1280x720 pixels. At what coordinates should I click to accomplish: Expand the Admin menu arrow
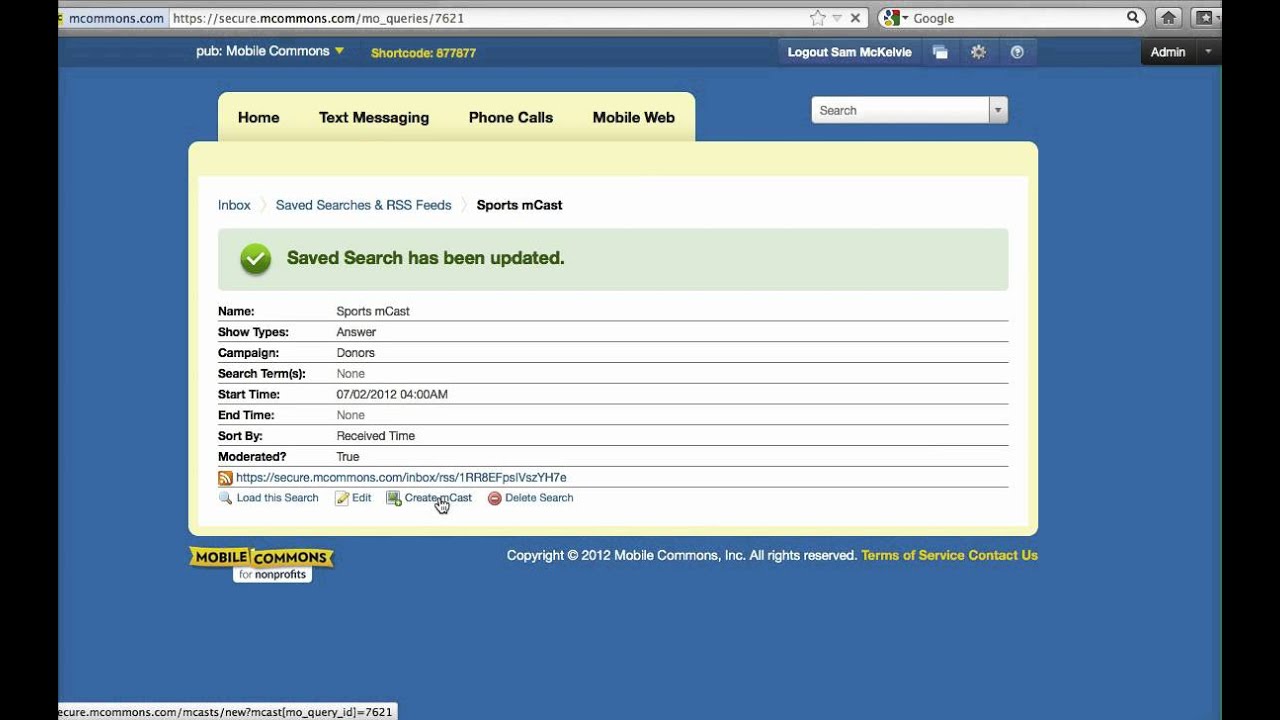(1207, 52)
